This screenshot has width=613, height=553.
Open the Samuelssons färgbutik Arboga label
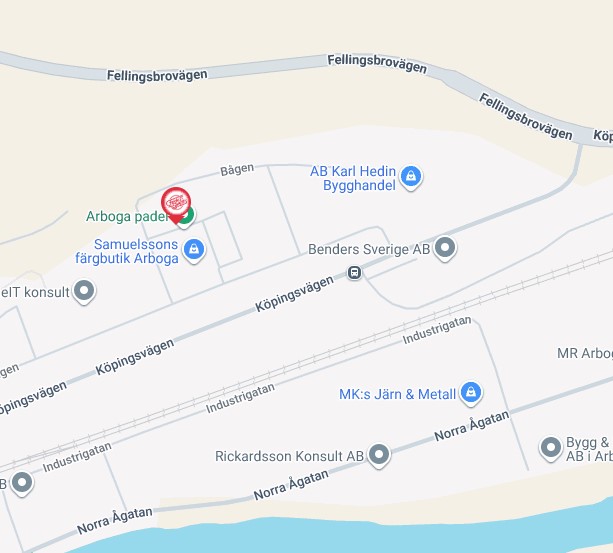point(127,251)
